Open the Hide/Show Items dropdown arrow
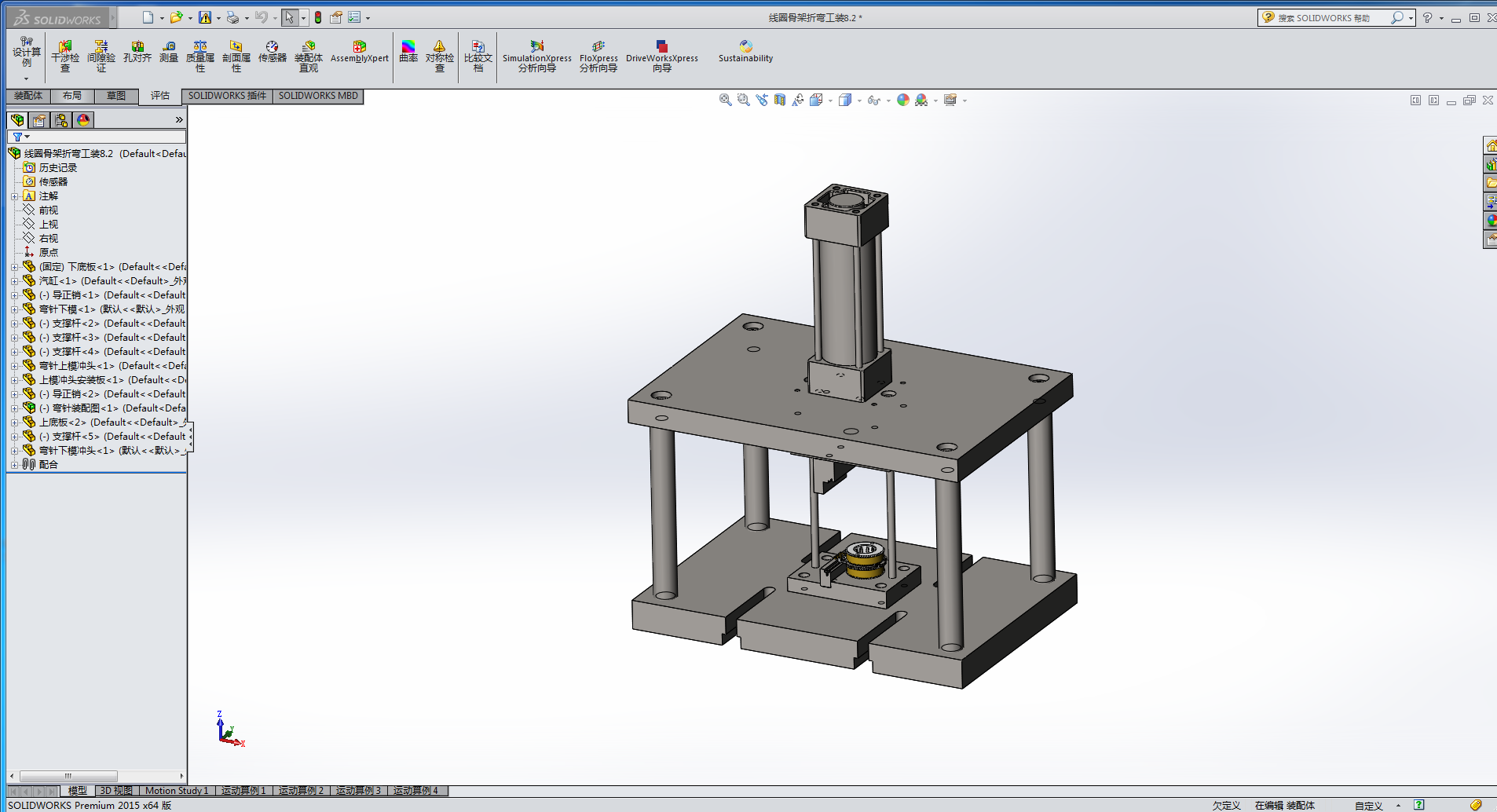The height and width of the screenshot is (812, 1497). tap(888, 101)
